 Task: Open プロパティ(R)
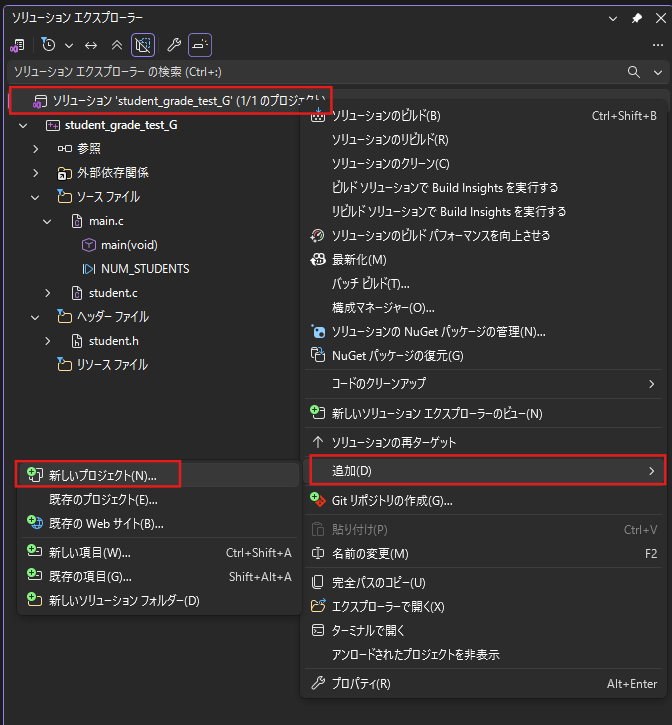484,684
